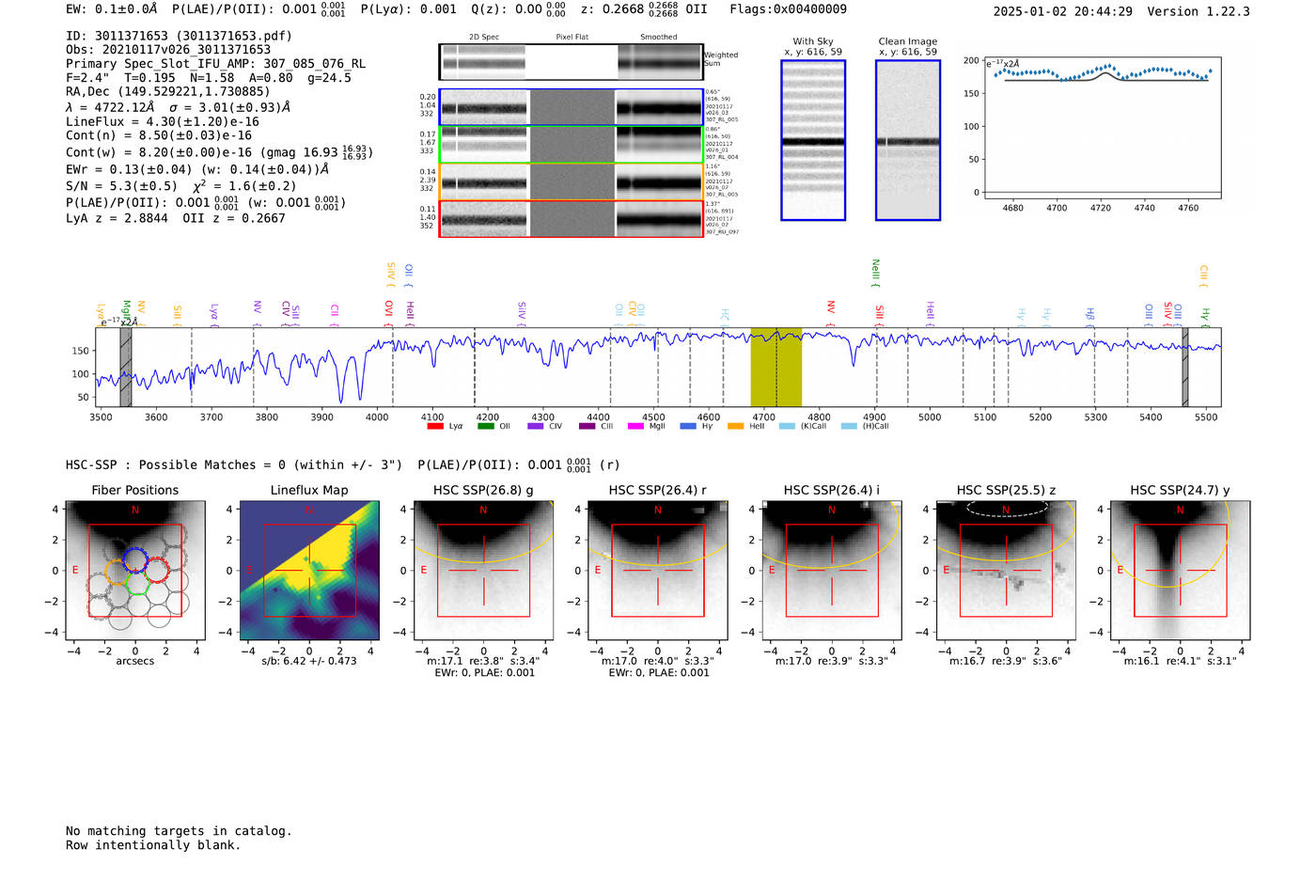Click the z: 0.2668 OII header value
This screenshot has width=1316, height=896.
[x=644, y=9]
